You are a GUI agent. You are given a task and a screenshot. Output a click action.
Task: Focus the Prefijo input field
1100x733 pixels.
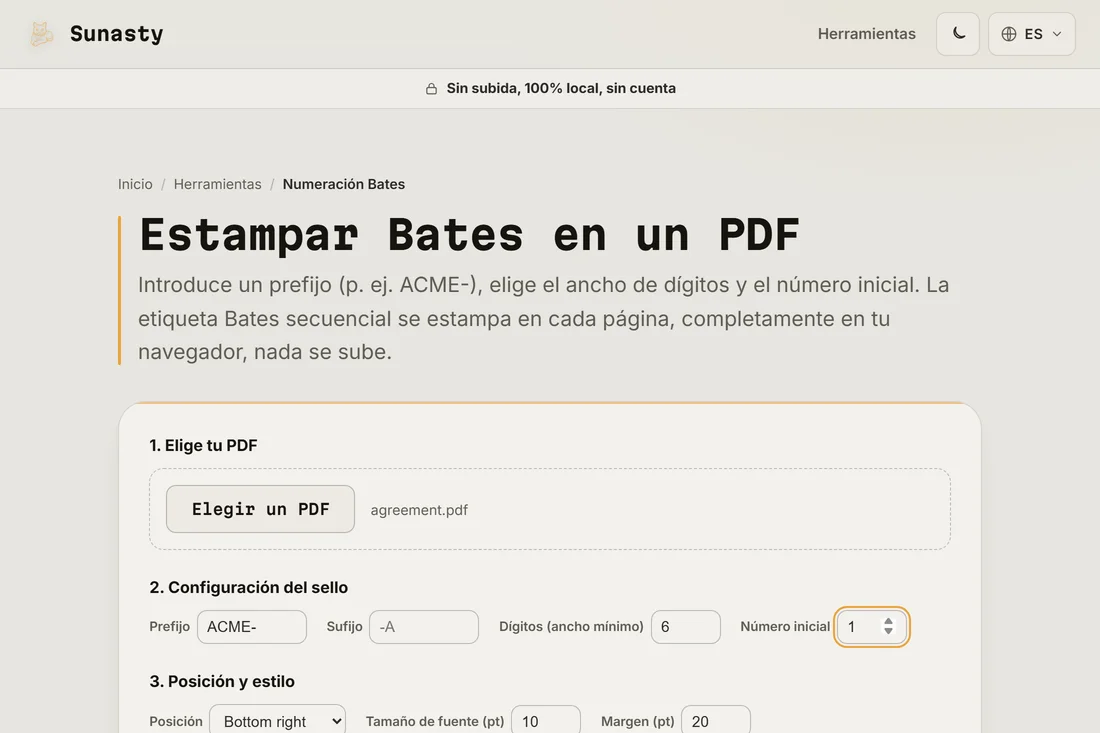tap(252, 626)
